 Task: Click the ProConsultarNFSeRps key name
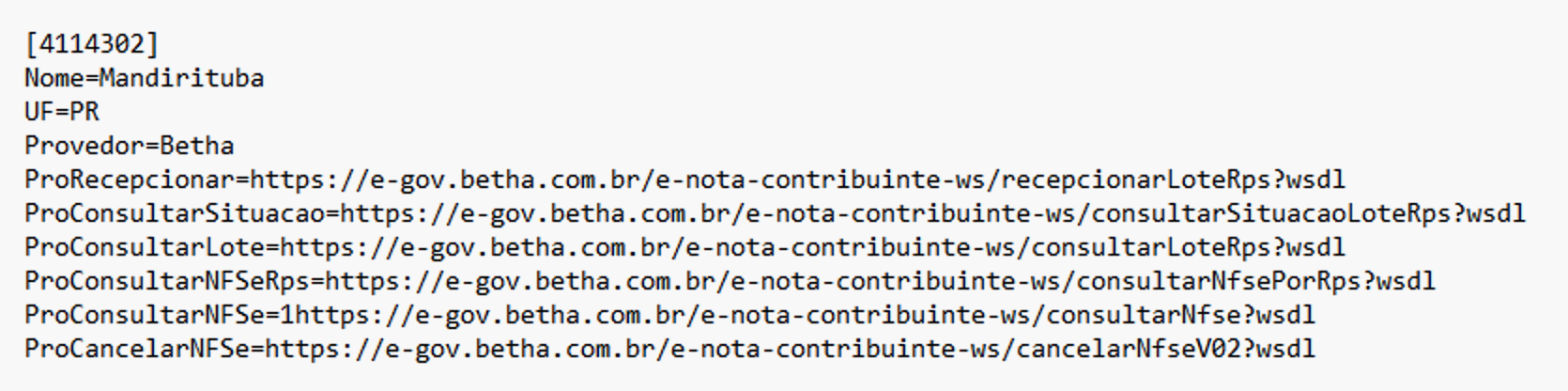click(166, 281)
